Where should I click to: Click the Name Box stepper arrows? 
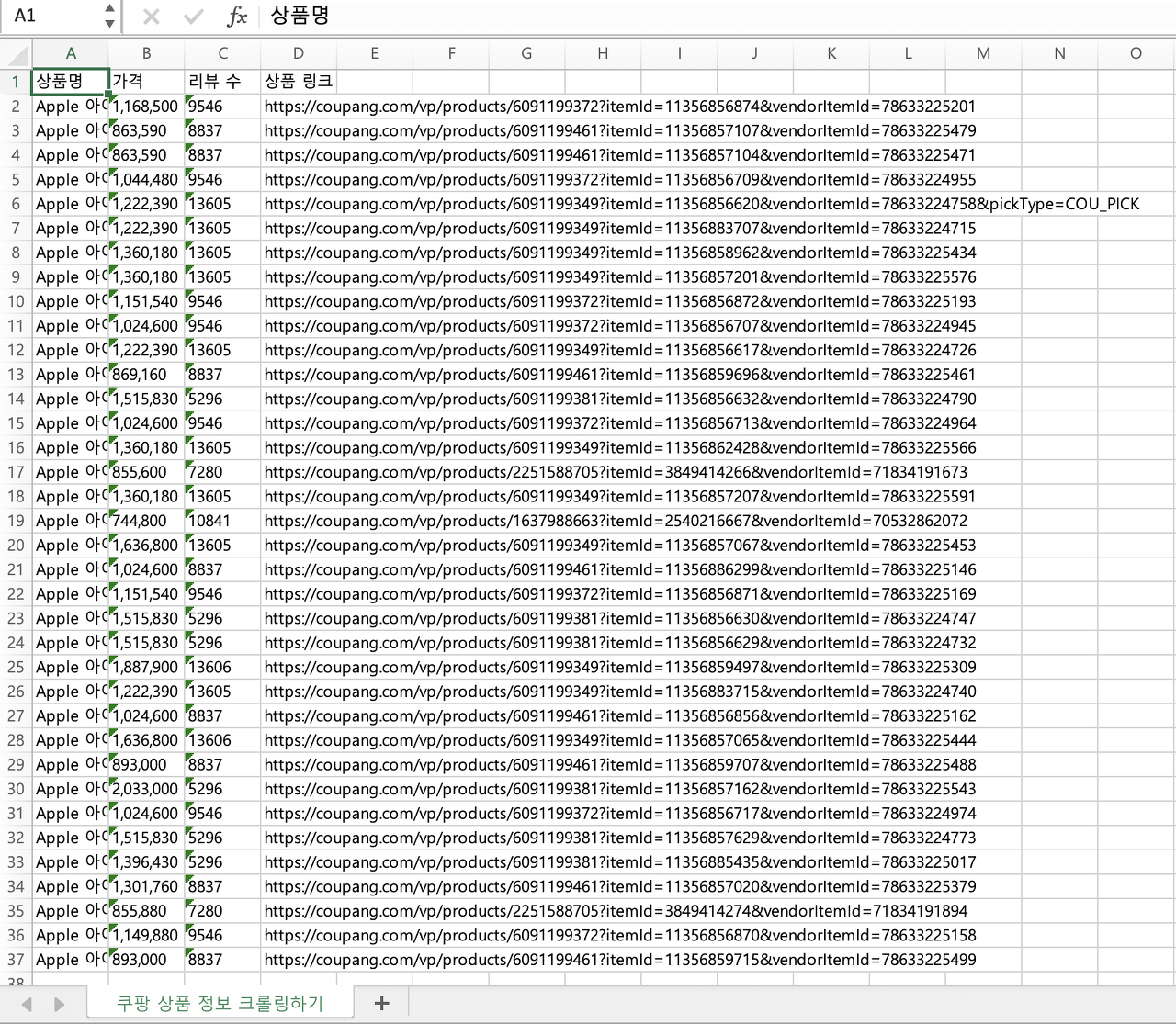109,16
